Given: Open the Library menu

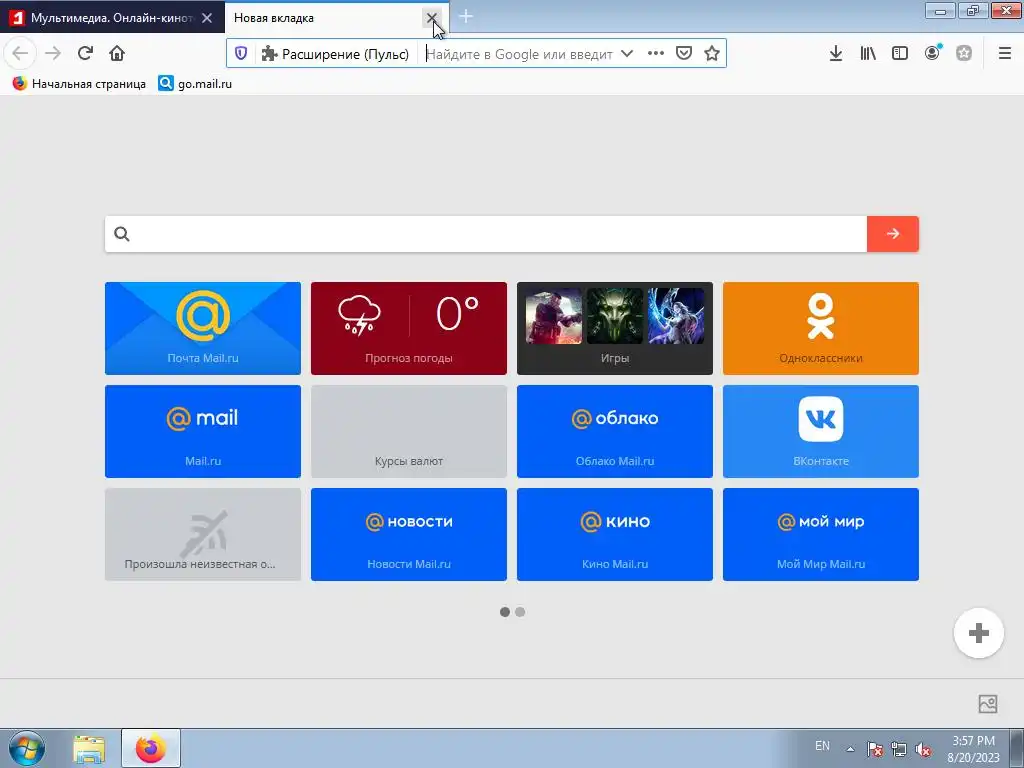Looking at the screenshot, I should pos(868,54).
